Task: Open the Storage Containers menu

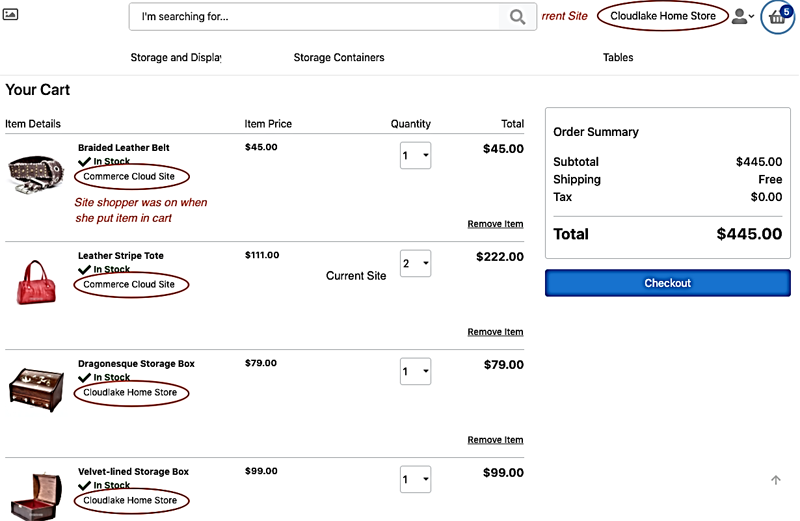Action: pos(339,58)
